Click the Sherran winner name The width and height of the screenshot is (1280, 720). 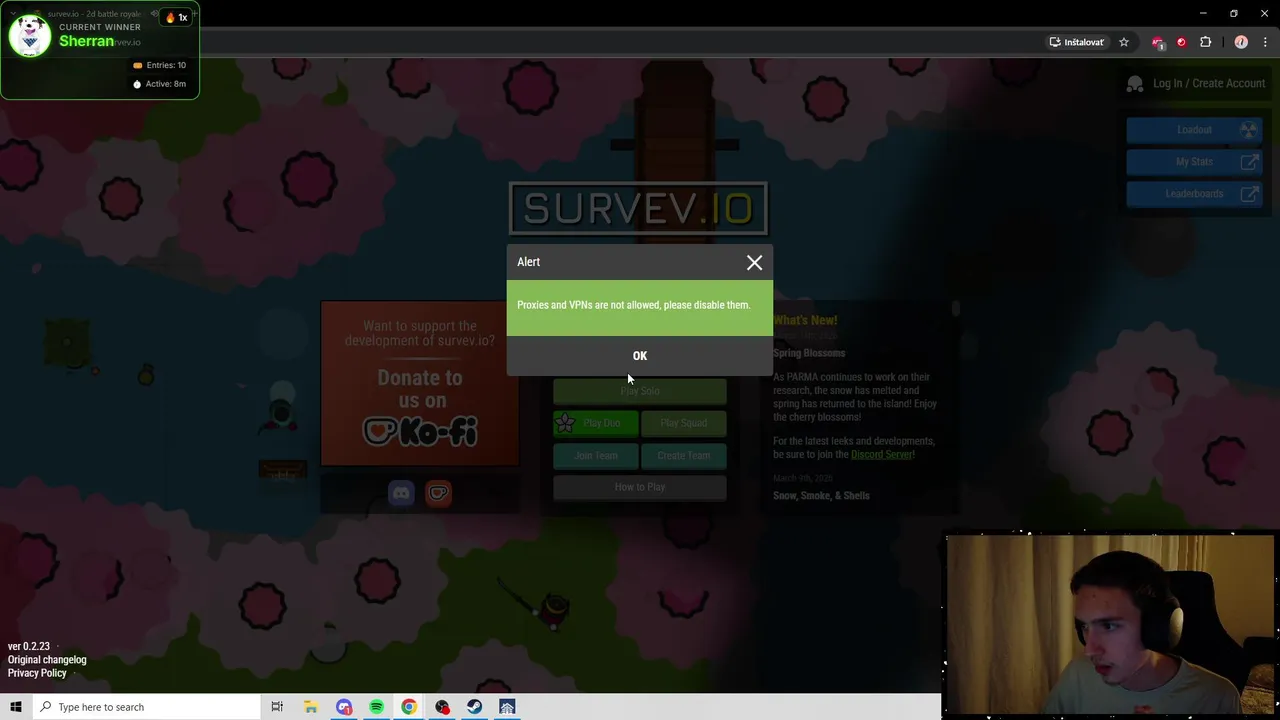86,41
